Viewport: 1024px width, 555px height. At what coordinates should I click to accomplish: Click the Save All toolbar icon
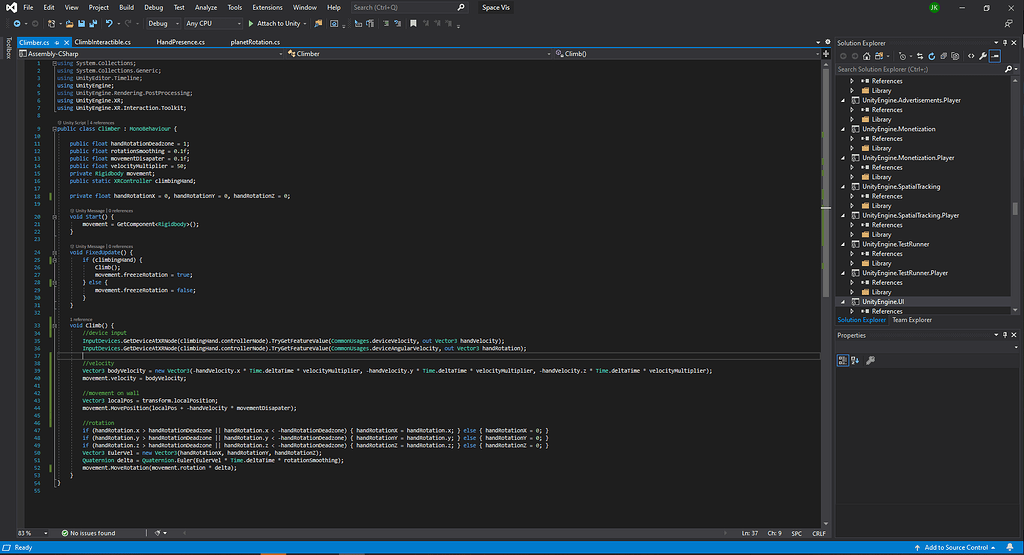coord(92,23)
